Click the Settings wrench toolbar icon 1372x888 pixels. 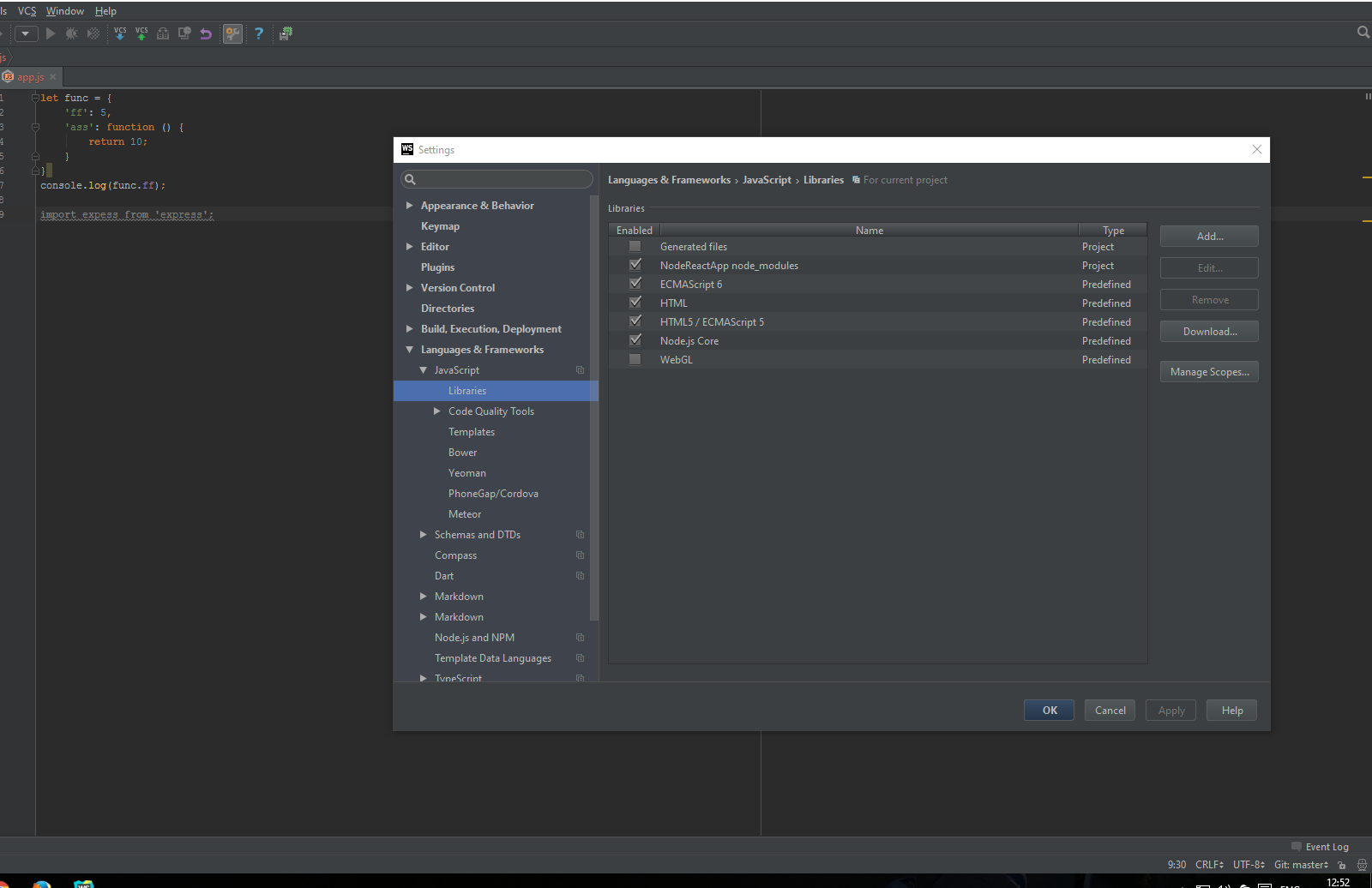tap(232, 33)
